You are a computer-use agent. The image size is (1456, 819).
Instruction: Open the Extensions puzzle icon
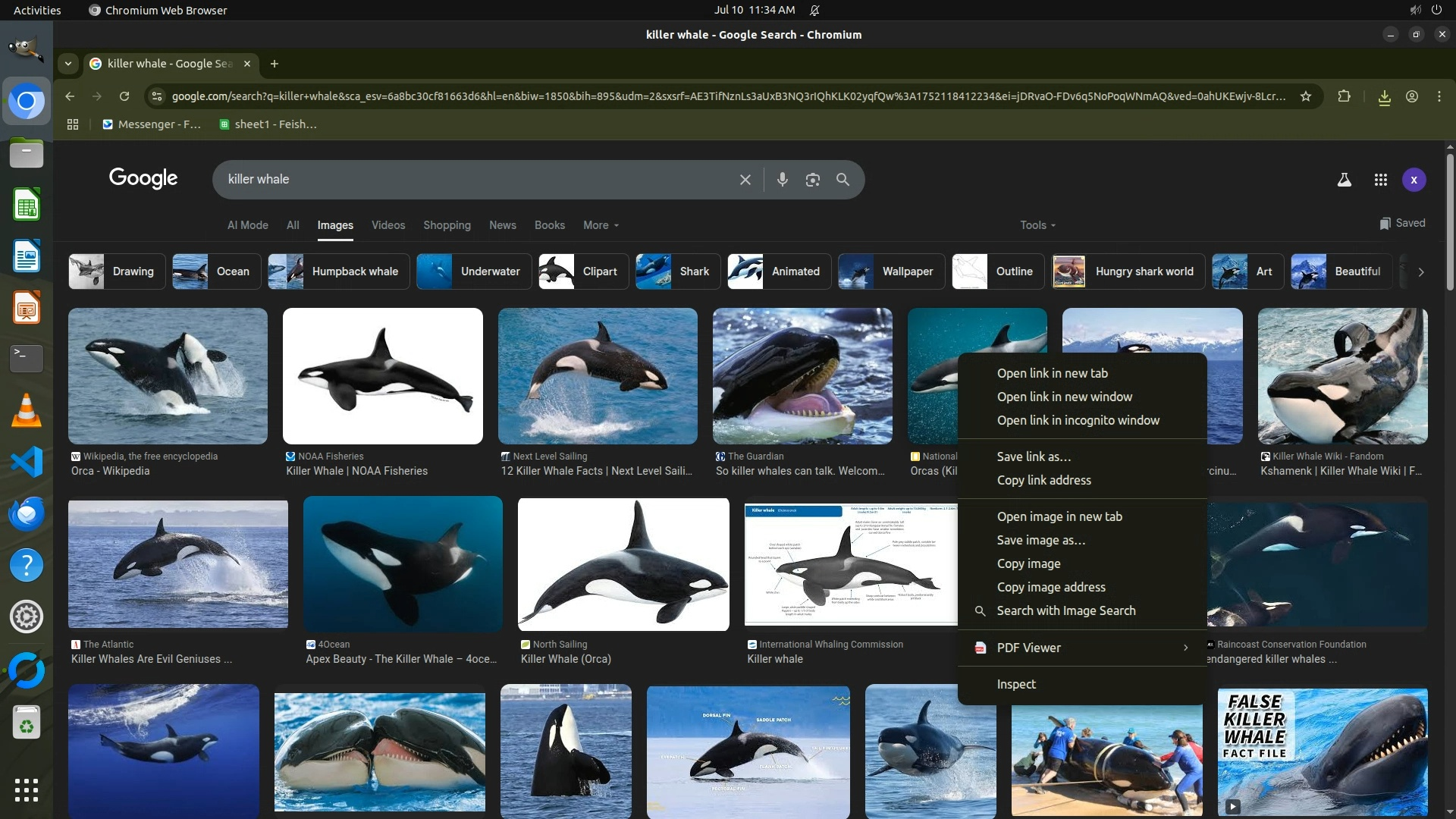(1344, 96)
